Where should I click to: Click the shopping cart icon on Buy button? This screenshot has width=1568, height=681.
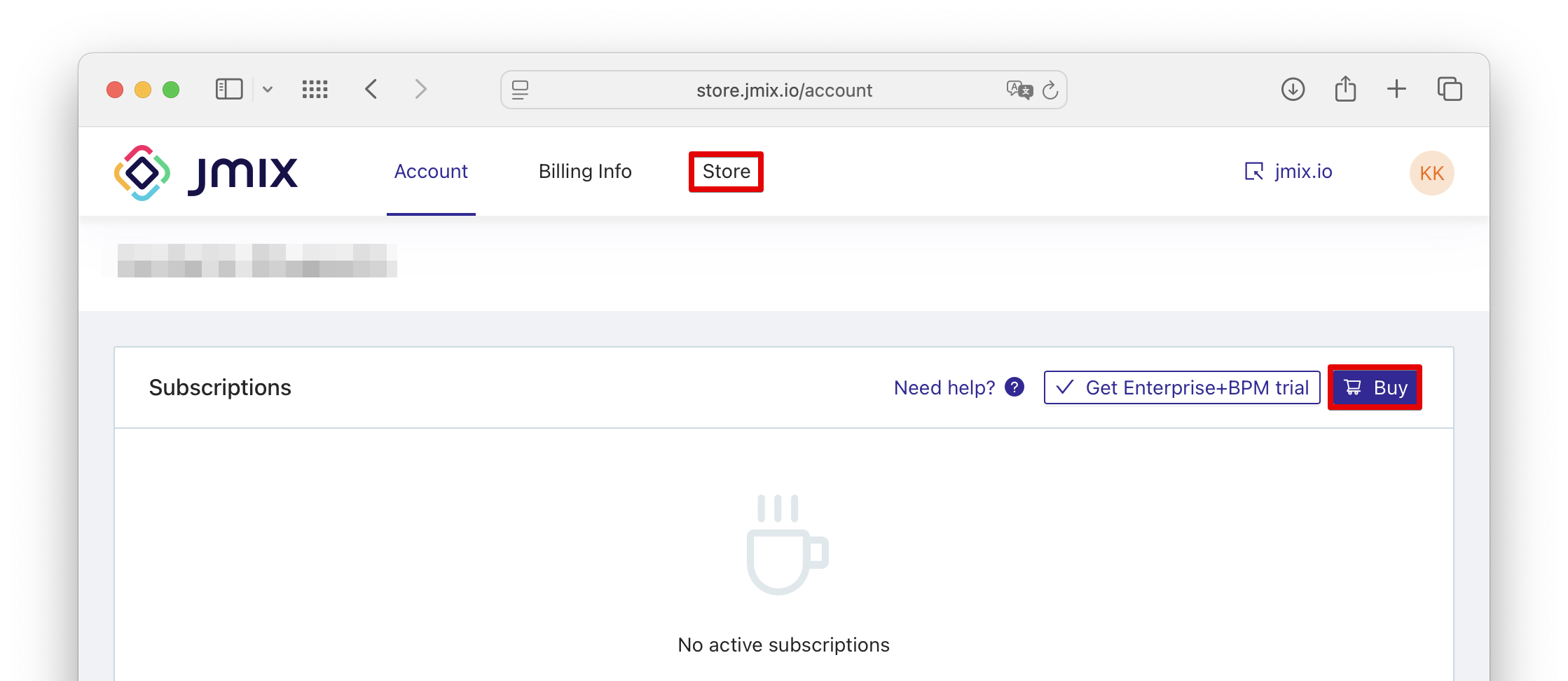point(1352,387)
